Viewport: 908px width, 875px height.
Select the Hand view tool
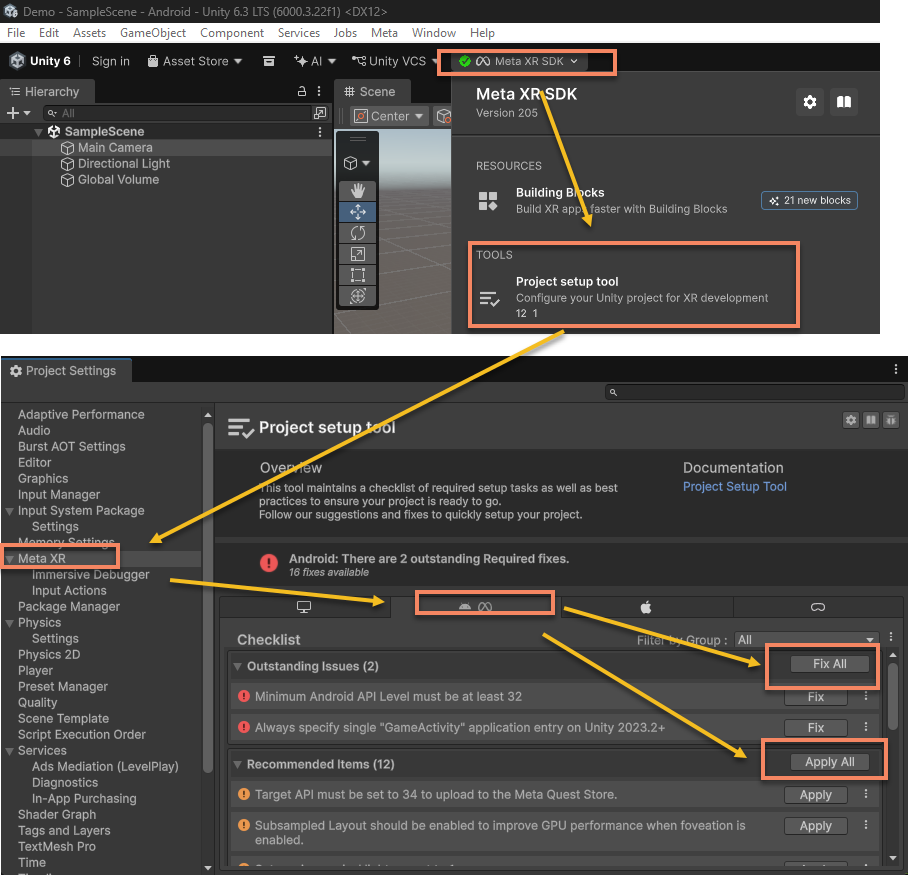pos(357,191)
